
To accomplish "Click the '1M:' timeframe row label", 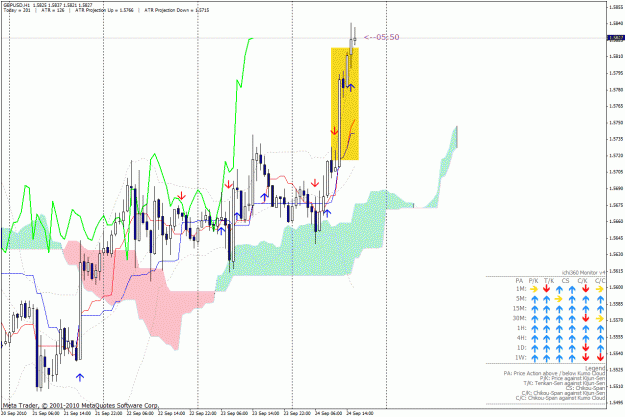I will coord(521,289).
